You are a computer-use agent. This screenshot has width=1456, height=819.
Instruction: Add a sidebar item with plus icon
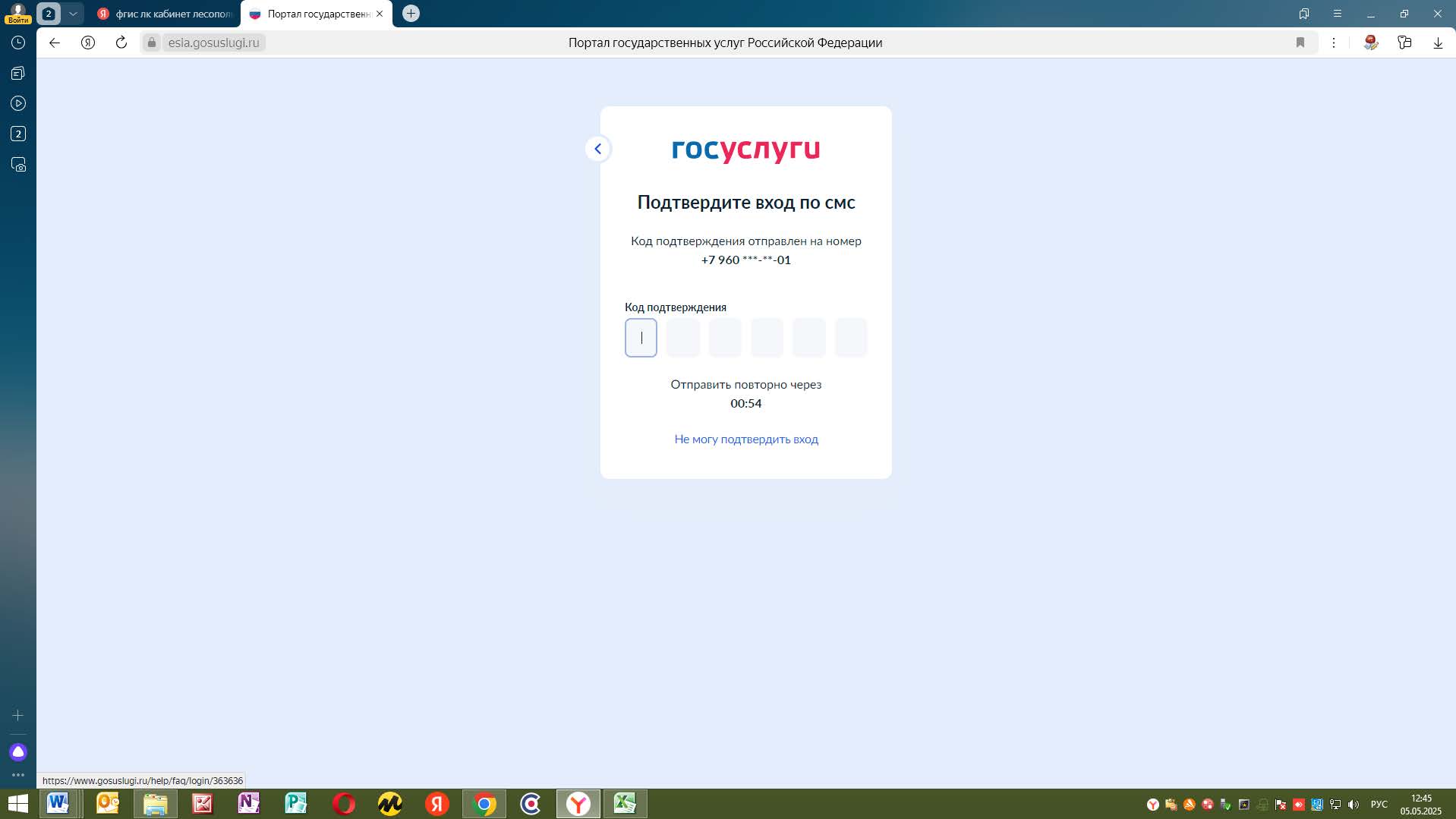coord(18,715)
